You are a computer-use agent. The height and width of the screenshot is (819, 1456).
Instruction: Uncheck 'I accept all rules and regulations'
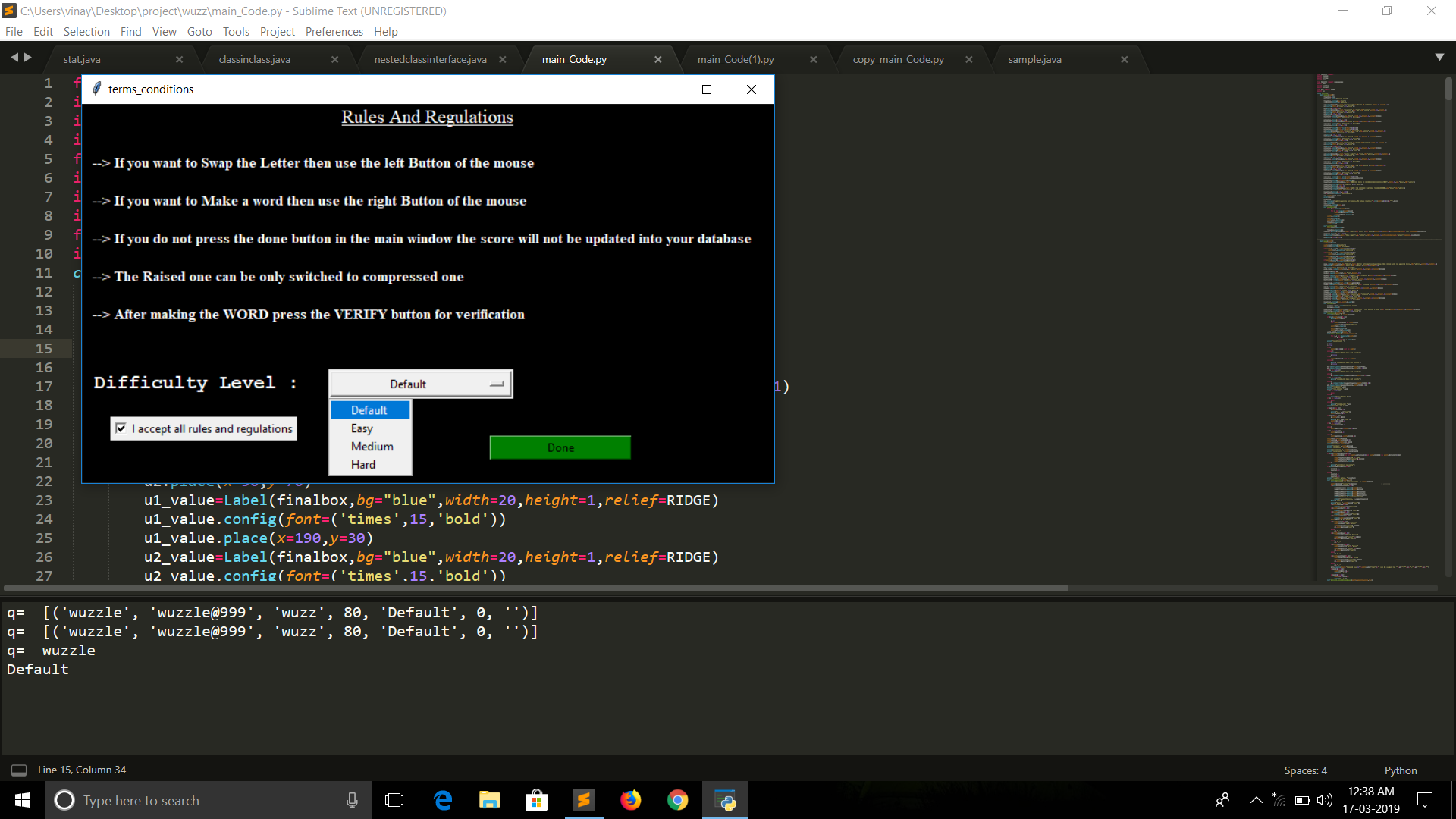coord(121,428)
